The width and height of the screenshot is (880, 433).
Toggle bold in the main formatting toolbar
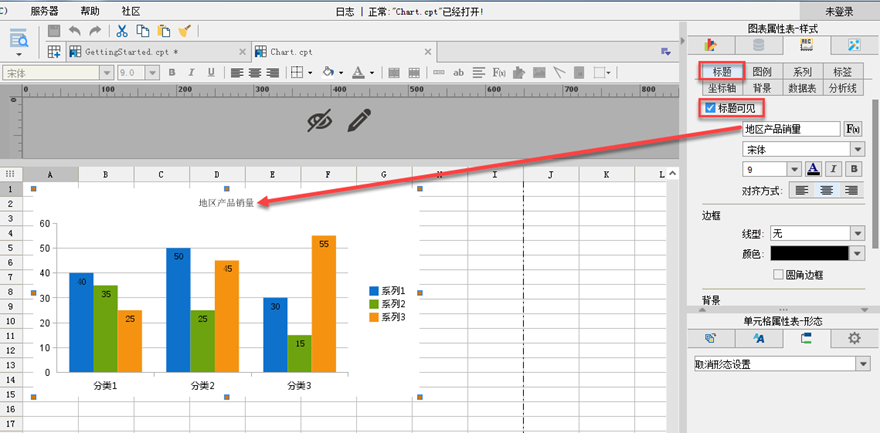tap(172, 72)
